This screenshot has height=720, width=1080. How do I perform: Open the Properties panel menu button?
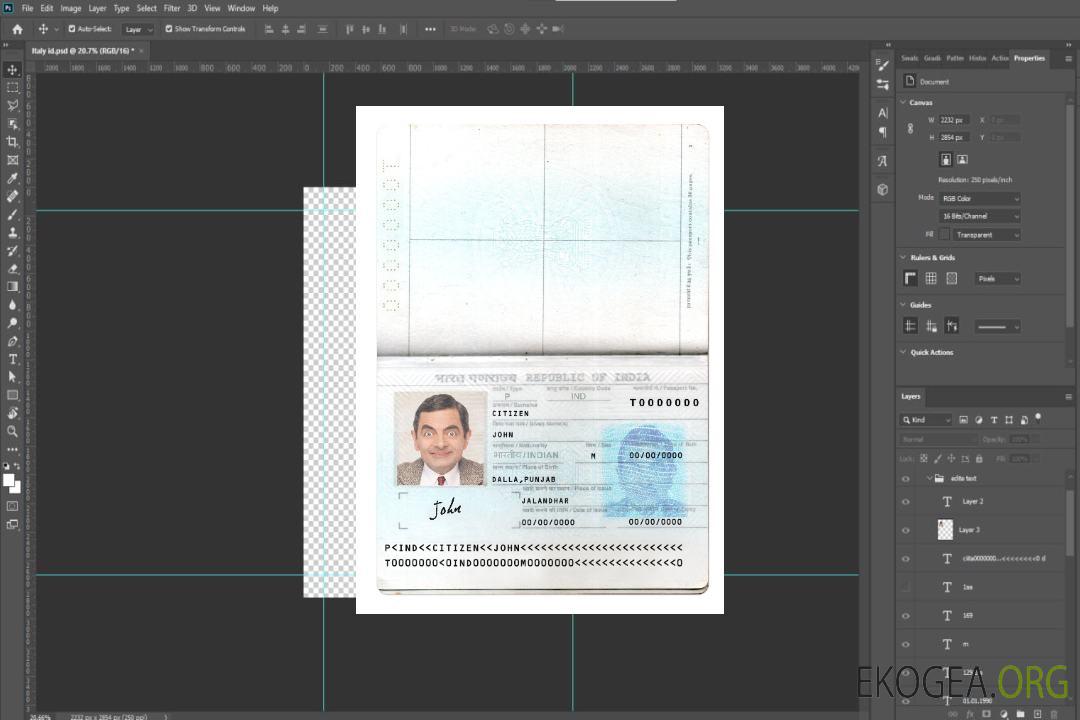[1068, 59]
